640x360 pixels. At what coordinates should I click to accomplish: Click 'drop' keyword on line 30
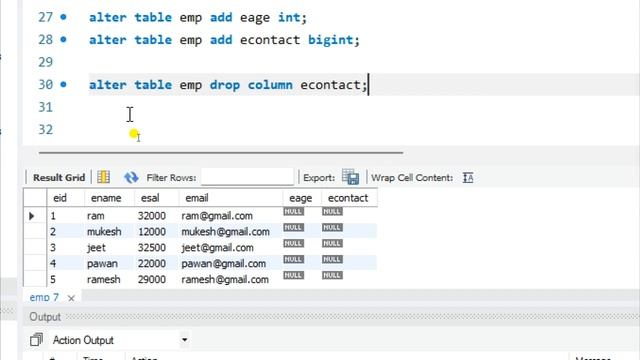pyautogui.click(x=224, y=85)
